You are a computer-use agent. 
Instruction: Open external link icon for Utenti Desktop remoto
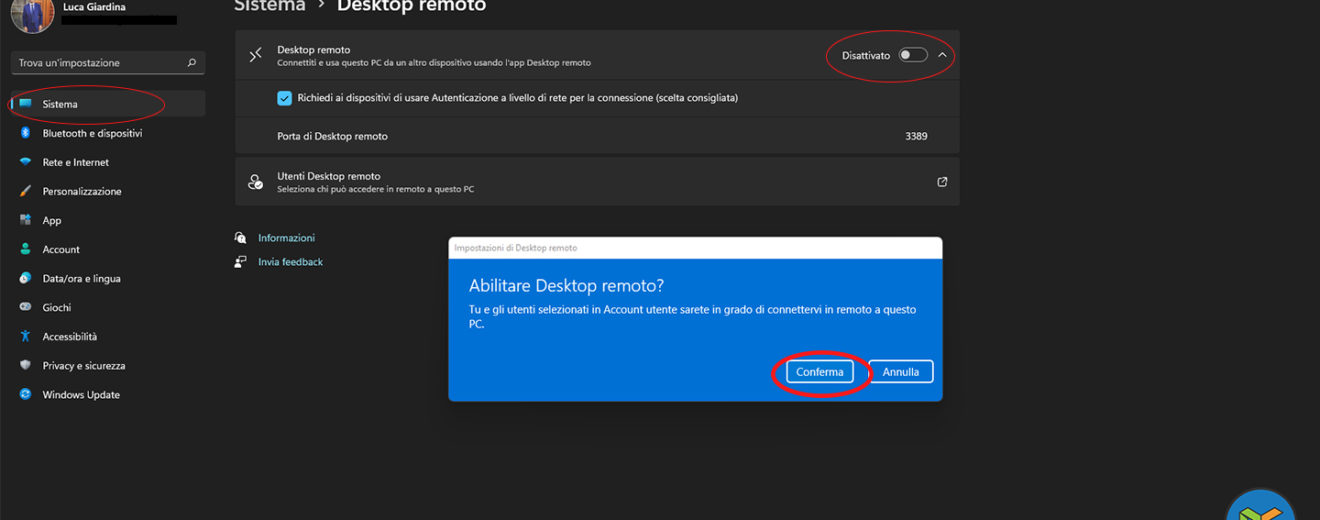pyautogui.click(x=941, y=182)
